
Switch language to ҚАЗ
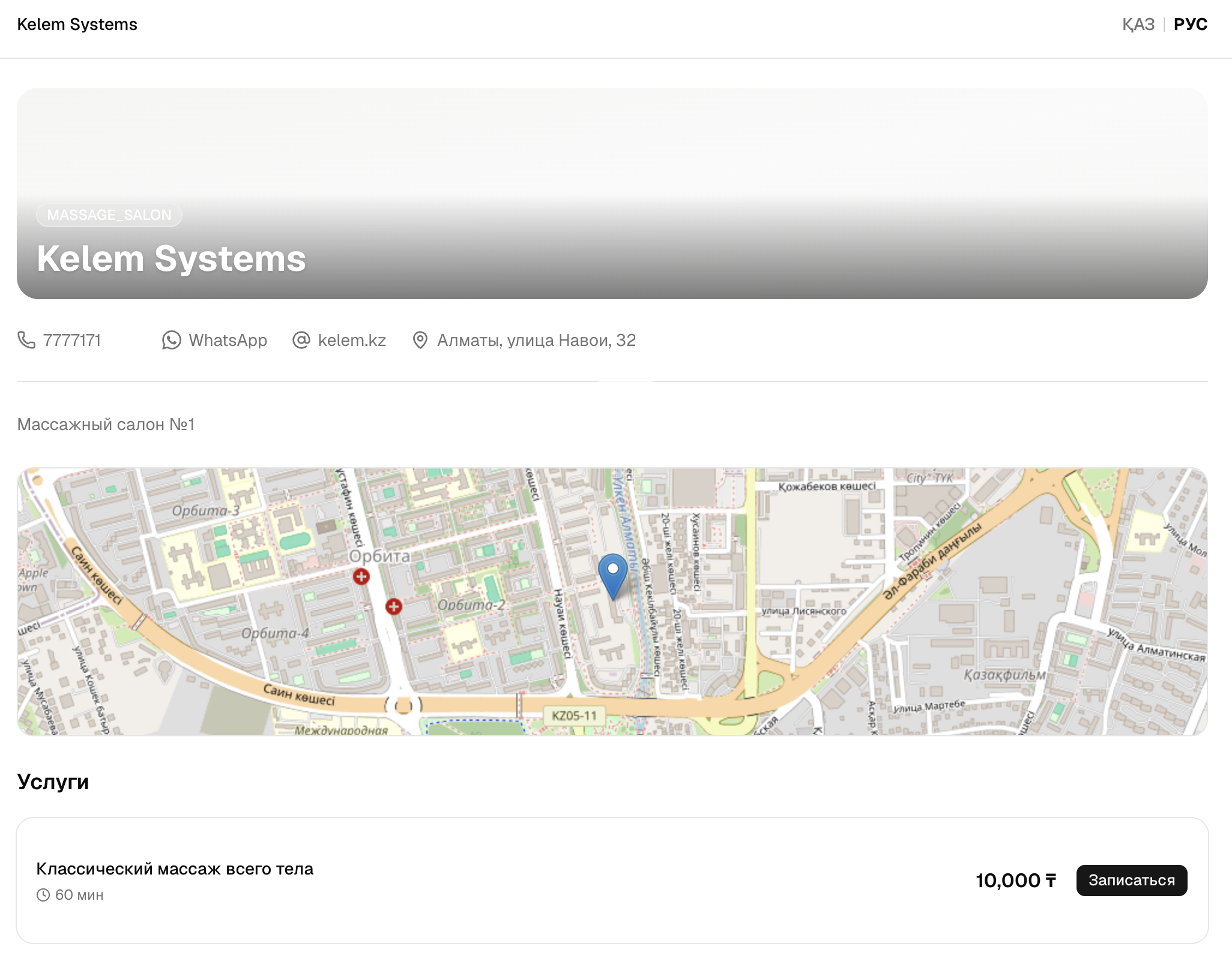pos(1138,25)
